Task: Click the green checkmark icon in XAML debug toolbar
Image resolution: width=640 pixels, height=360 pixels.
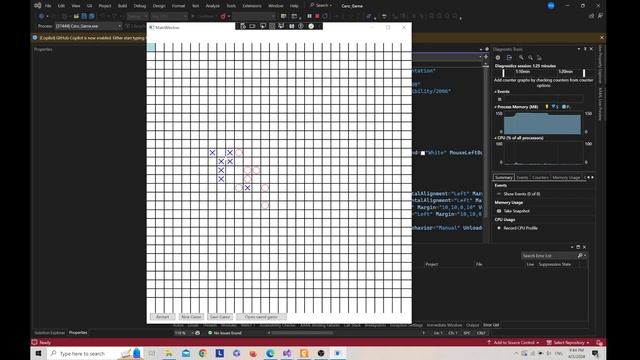Action: (x=311, y=26)
